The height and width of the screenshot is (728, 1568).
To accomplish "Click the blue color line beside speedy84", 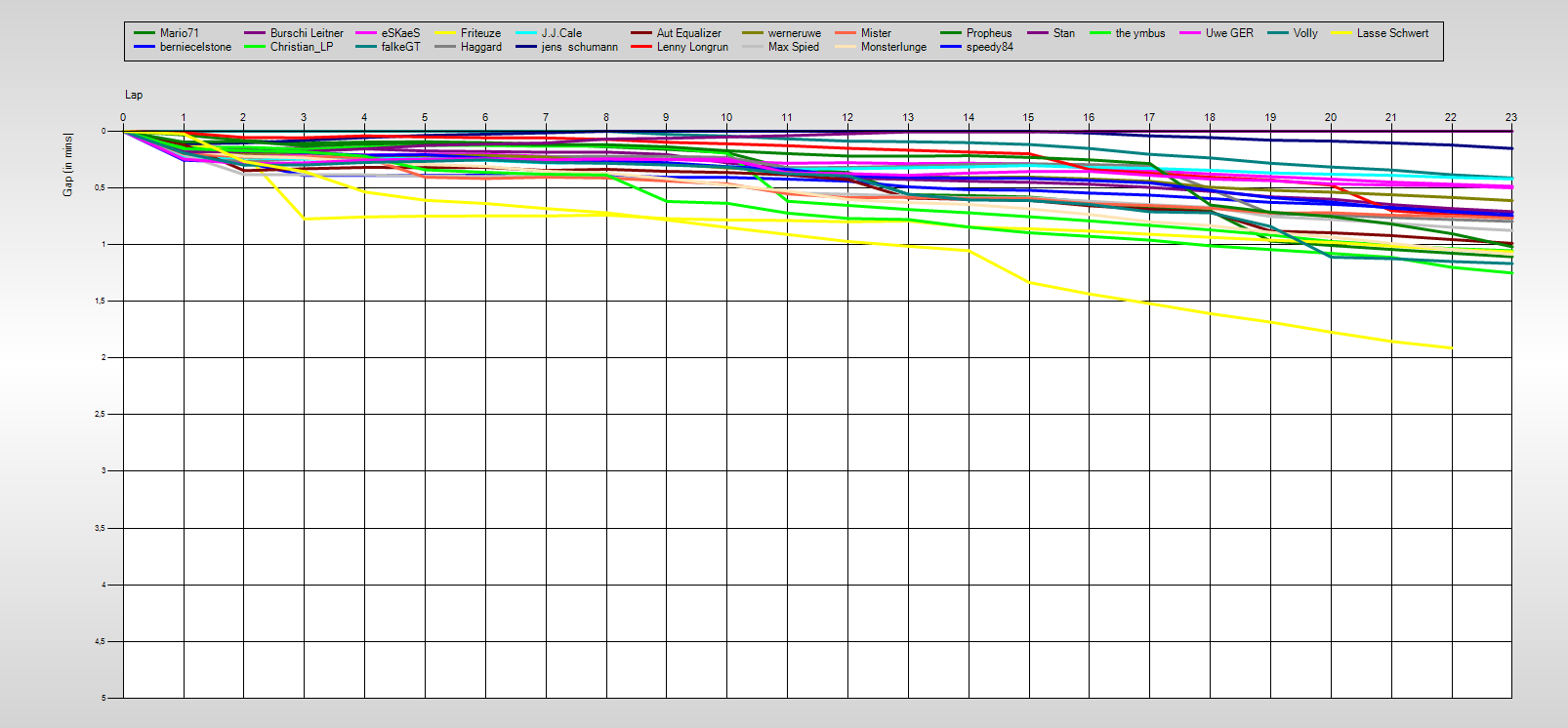I will pyautogui.click(x=952, y=47).
